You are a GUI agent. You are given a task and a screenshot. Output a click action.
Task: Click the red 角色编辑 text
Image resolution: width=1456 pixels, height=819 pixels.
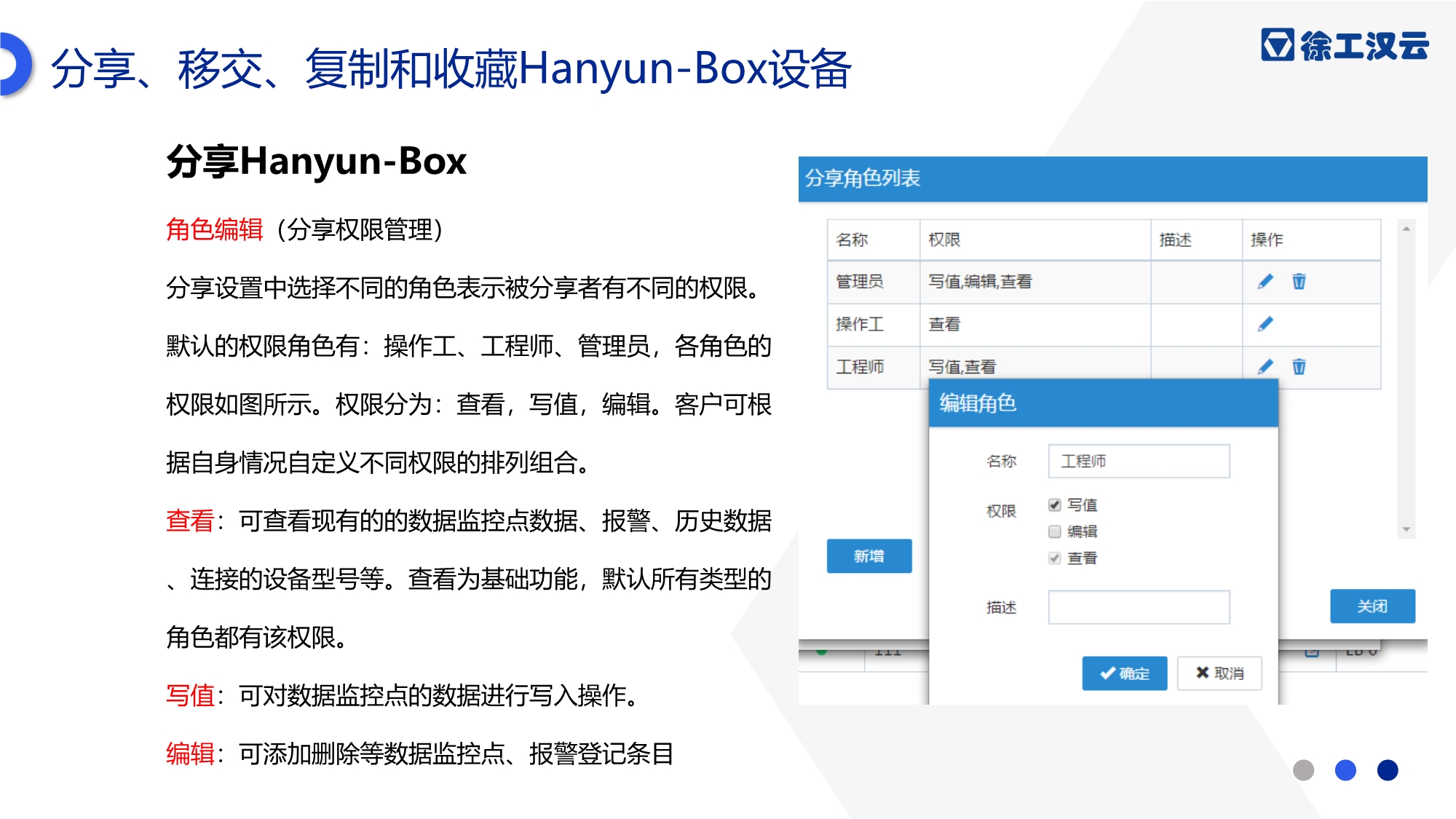pos(214,229)
